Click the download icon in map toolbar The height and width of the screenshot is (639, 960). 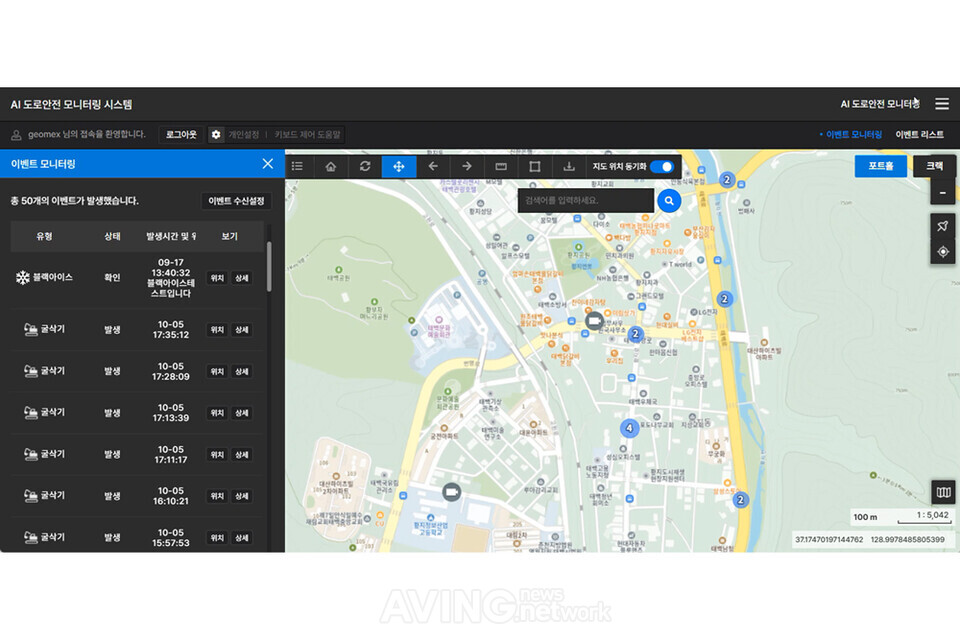(x=569, y=166)
